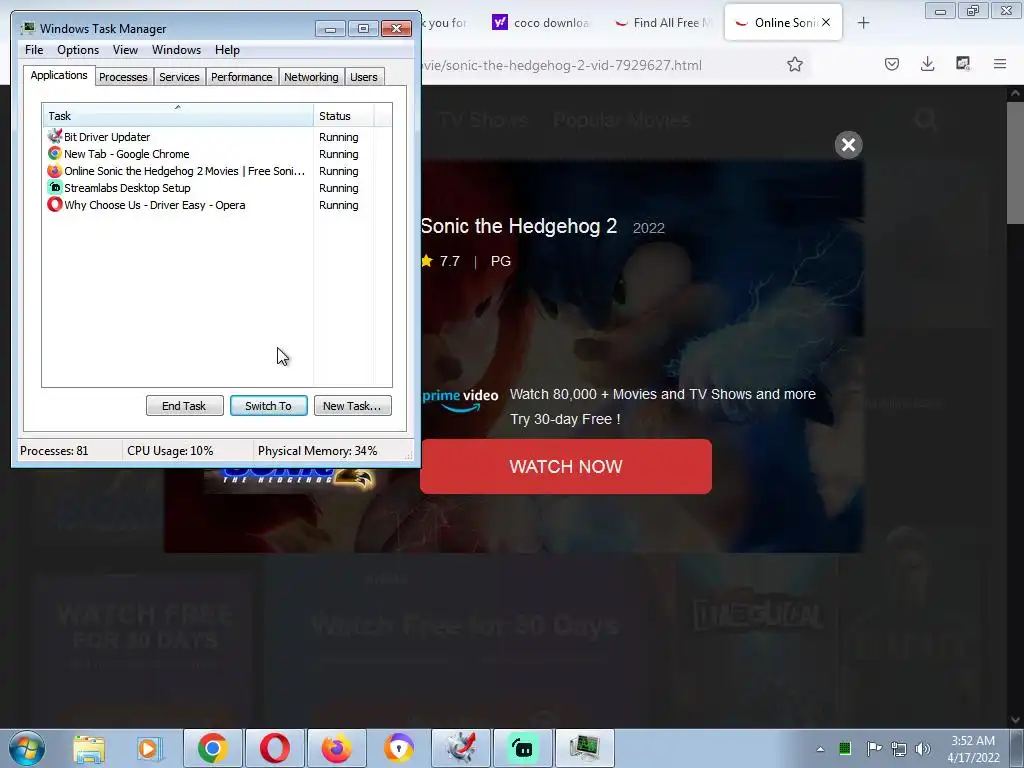Click the volume speaker tray icon

(923, 748)
